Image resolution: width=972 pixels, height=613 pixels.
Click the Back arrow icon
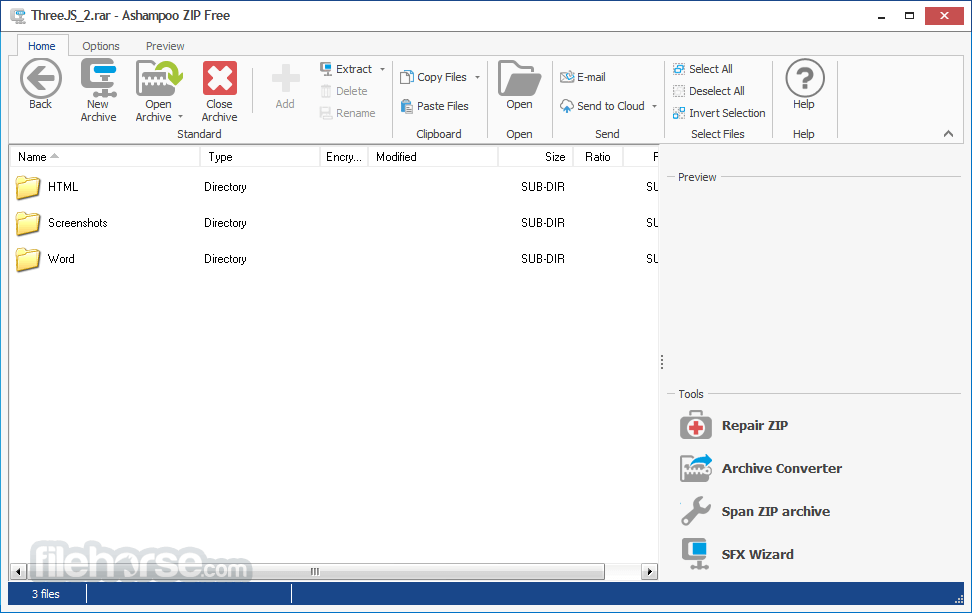40,79
